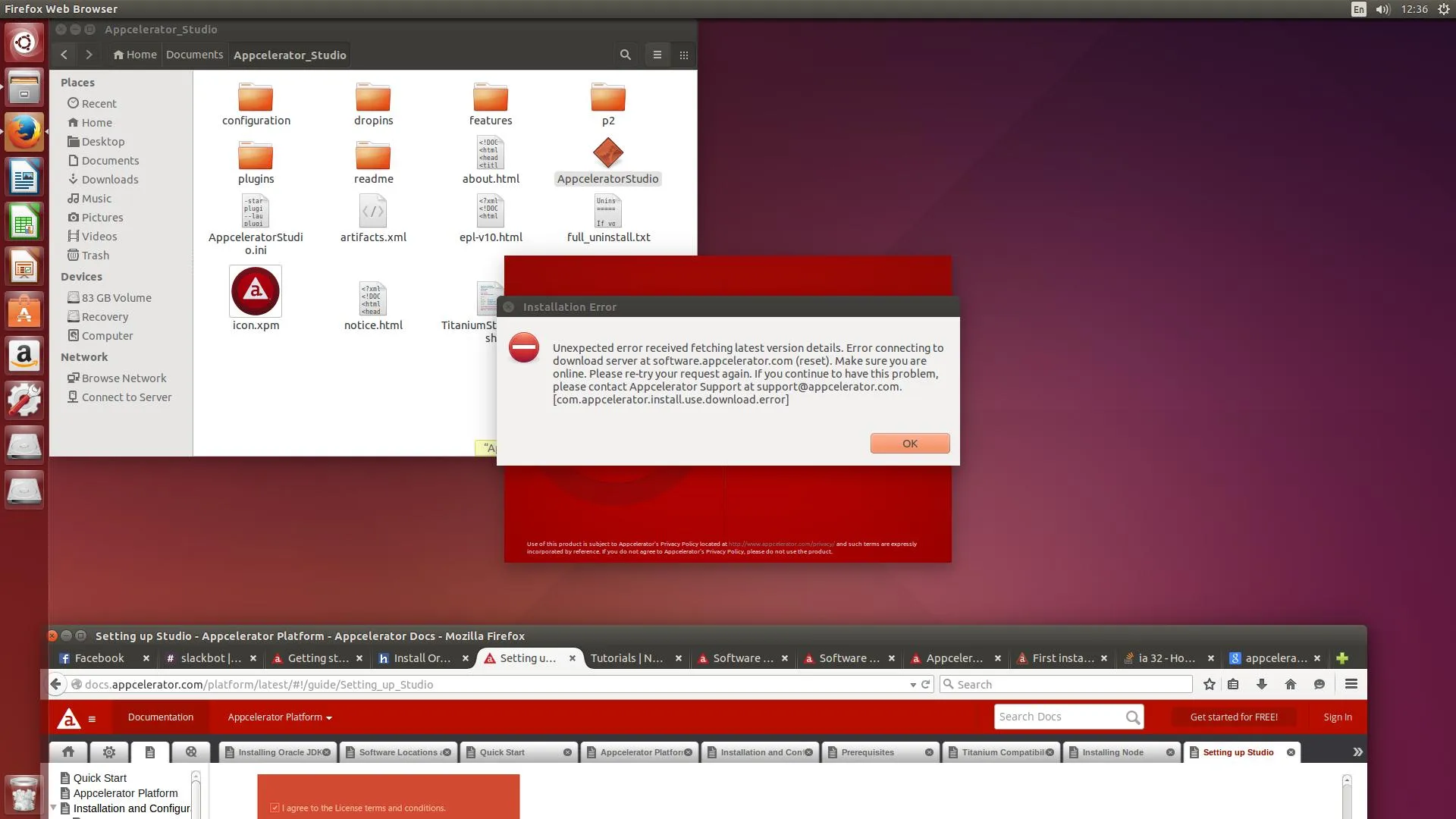
Task: Switch Files to list view
Action: 657,55
